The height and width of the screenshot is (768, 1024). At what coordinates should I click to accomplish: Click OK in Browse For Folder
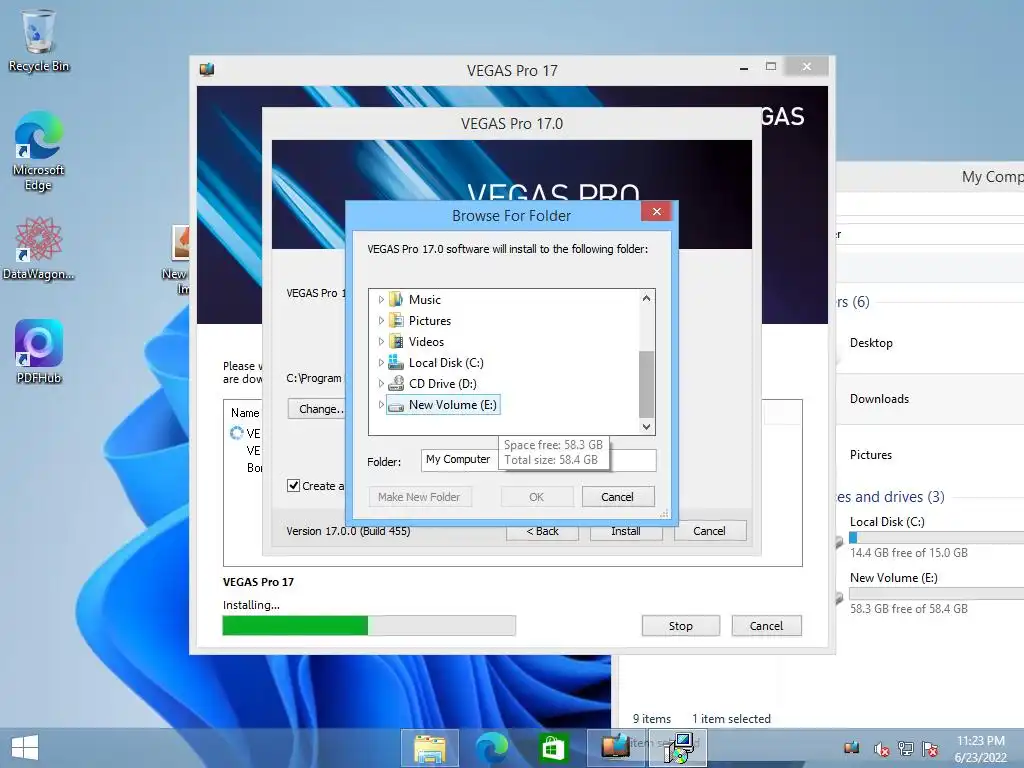537,496
